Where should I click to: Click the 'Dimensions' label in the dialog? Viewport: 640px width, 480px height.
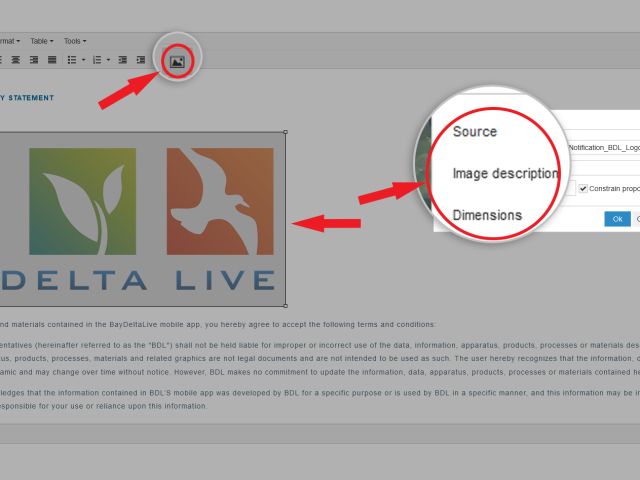487,215
